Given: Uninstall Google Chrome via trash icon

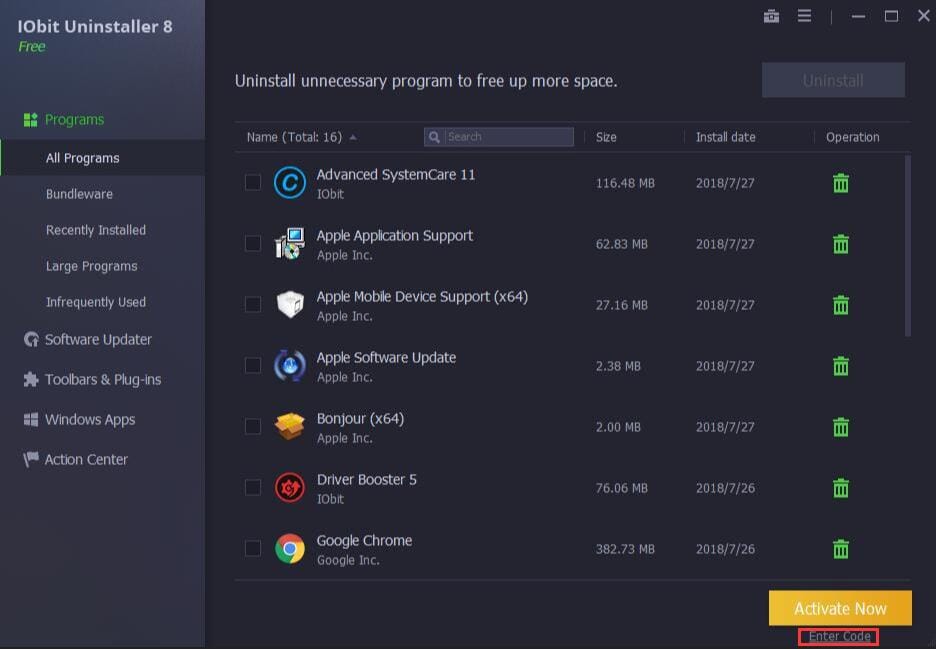Looking at the screenshot, I should (840, 548).
